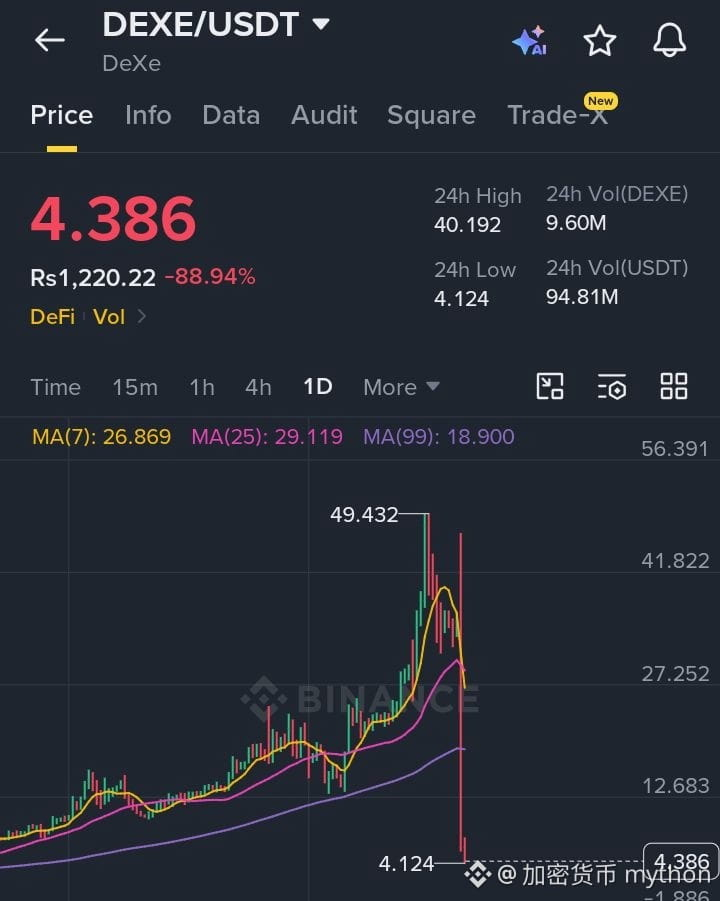Screen dimensions: 720x901
Task: Select the Time chart interval
Action: [55, 387]
